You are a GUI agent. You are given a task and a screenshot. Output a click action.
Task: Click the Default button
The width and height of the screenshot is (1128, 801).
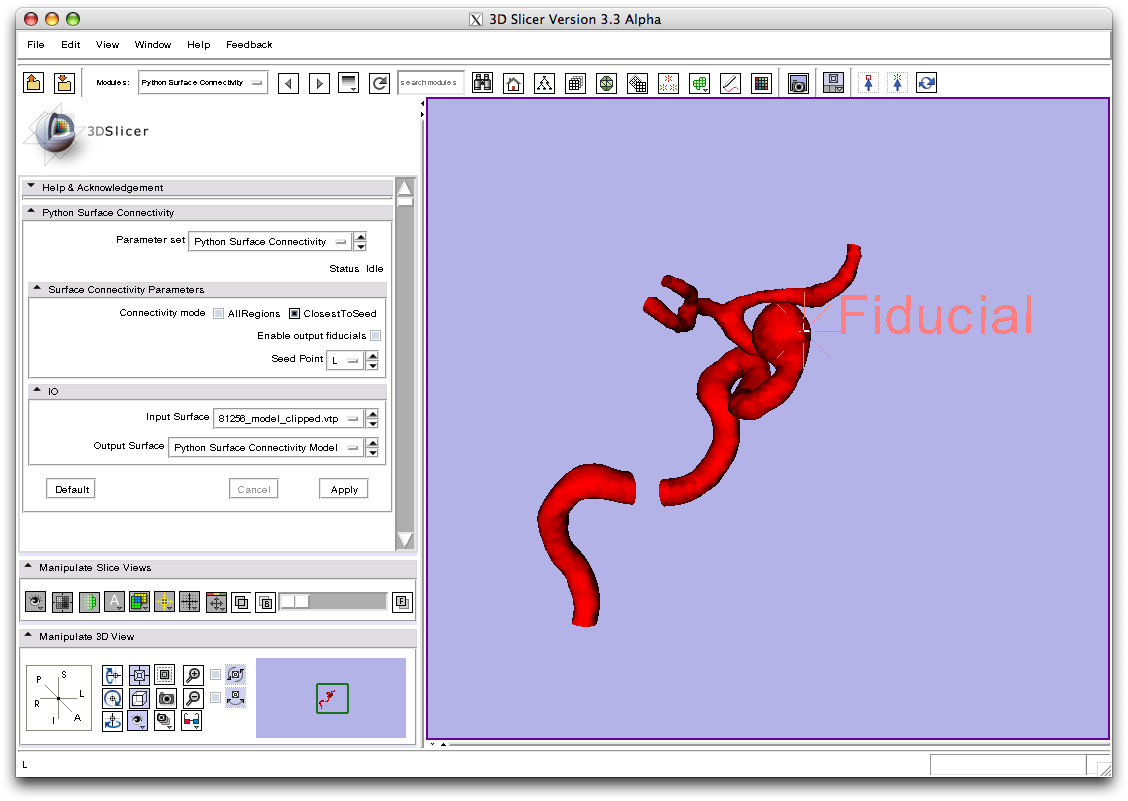(72, 489)
